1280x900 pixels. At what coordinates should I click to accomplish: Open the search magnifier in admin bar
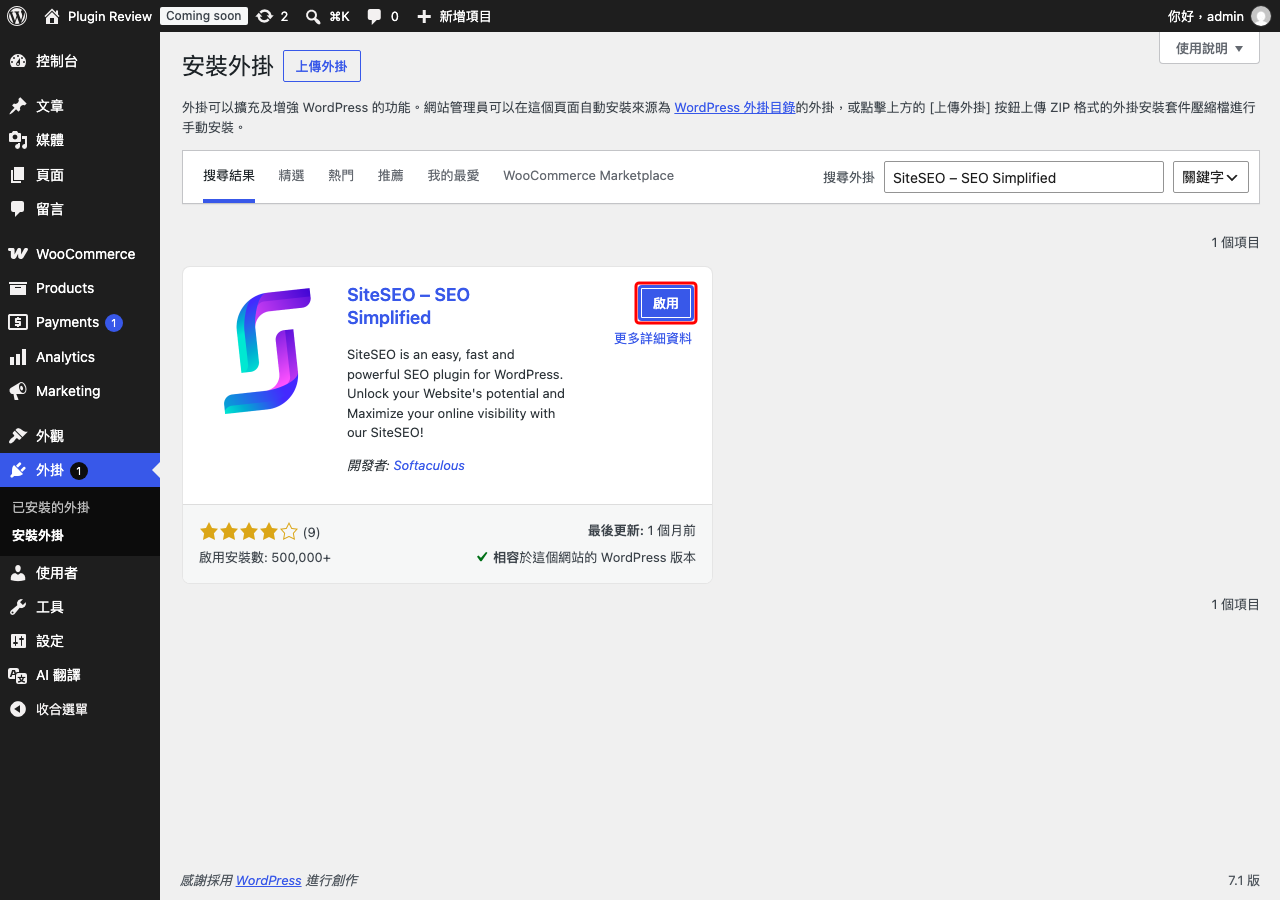click(x=313, y=16)
